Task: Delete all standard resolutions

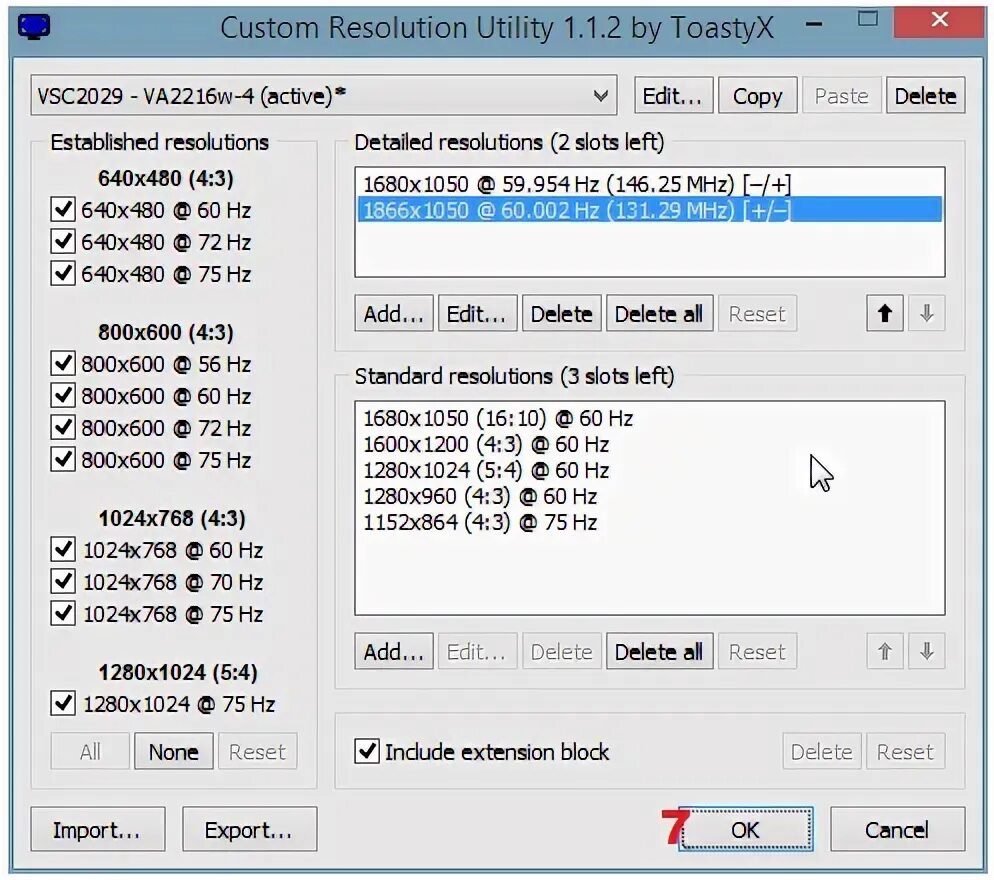Action: 659,651
